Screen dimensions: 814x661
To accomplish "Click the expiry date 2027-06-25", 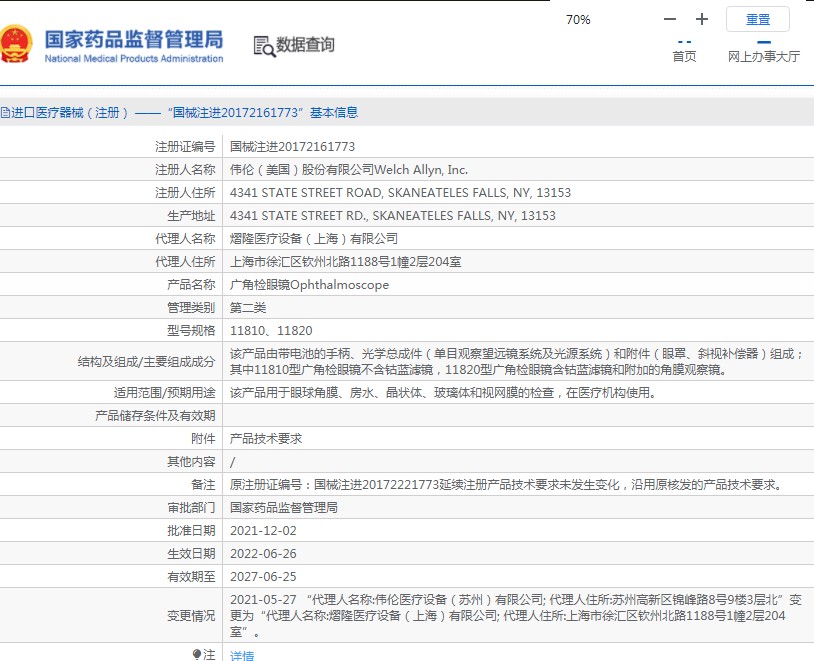I will tap(263, 576).
